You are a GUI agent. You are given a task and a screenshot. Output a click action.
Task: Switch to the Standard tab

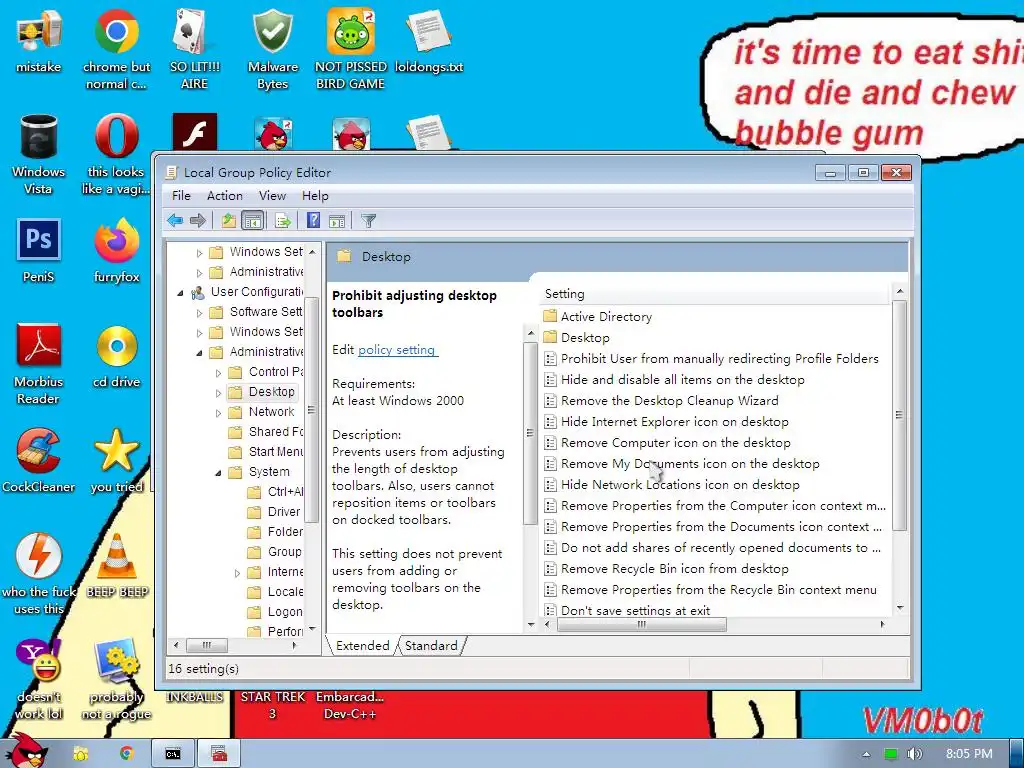tap(431, 645)
